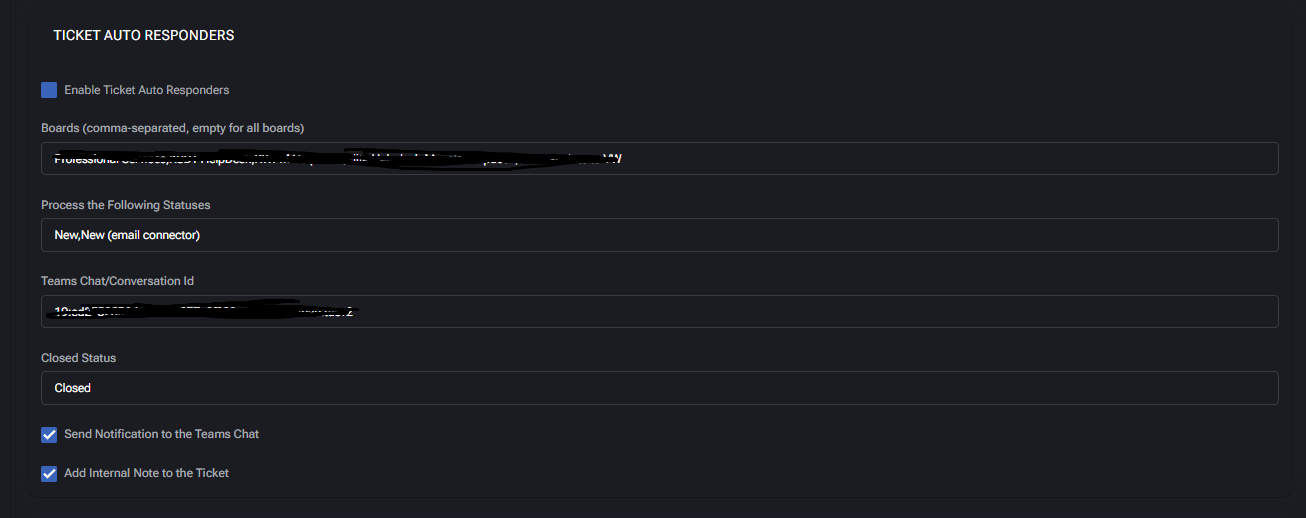Focus the Teams Chat/Conversation Id input
This screenshot has height=518, width=1306.
[800, 311]
